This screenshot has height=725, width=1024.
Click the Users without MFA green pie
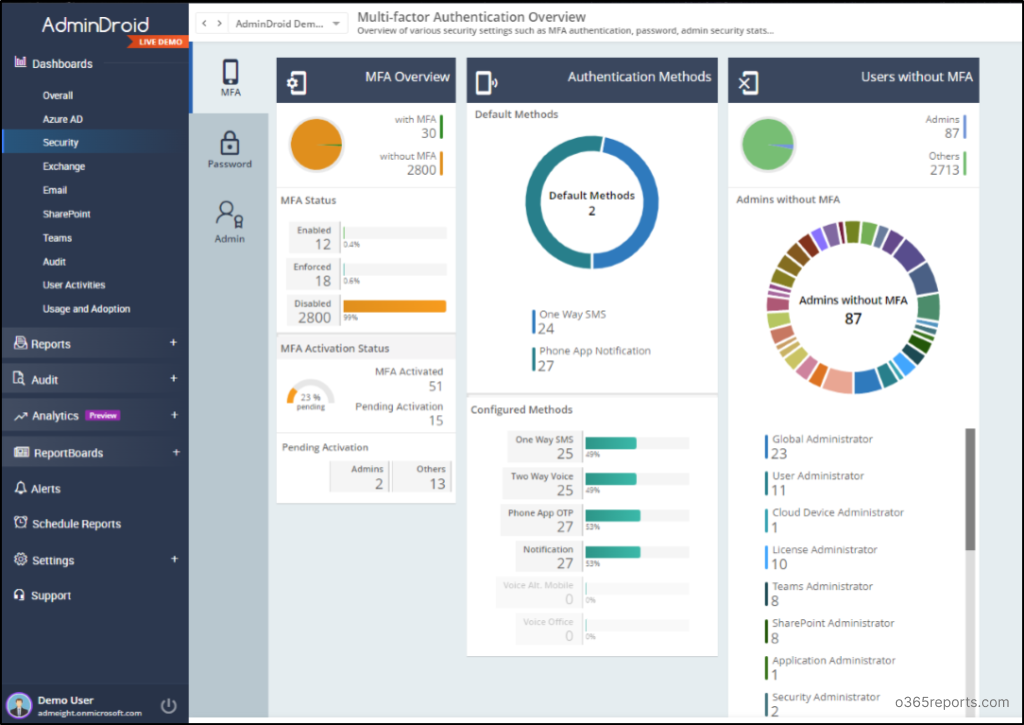[768, 144]
